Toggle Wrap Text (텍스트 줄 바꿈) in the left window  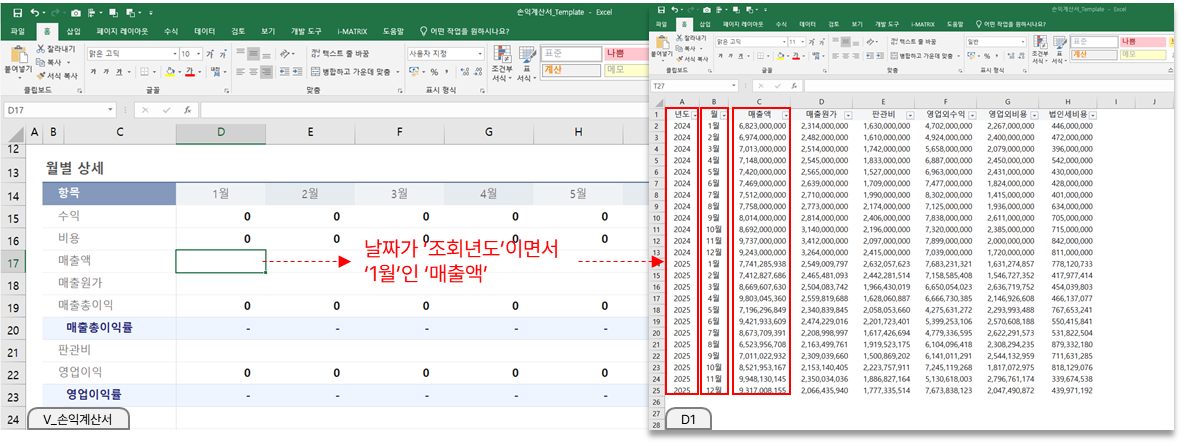(x=340, y=53)
